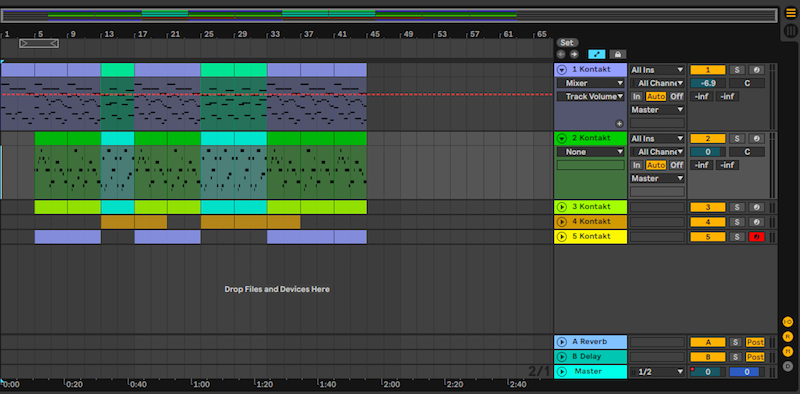The width and height of the screenshot is (800, 394).
Task: Open the All Ins input dropdown on track 1
Action: (x=657, y=70)
